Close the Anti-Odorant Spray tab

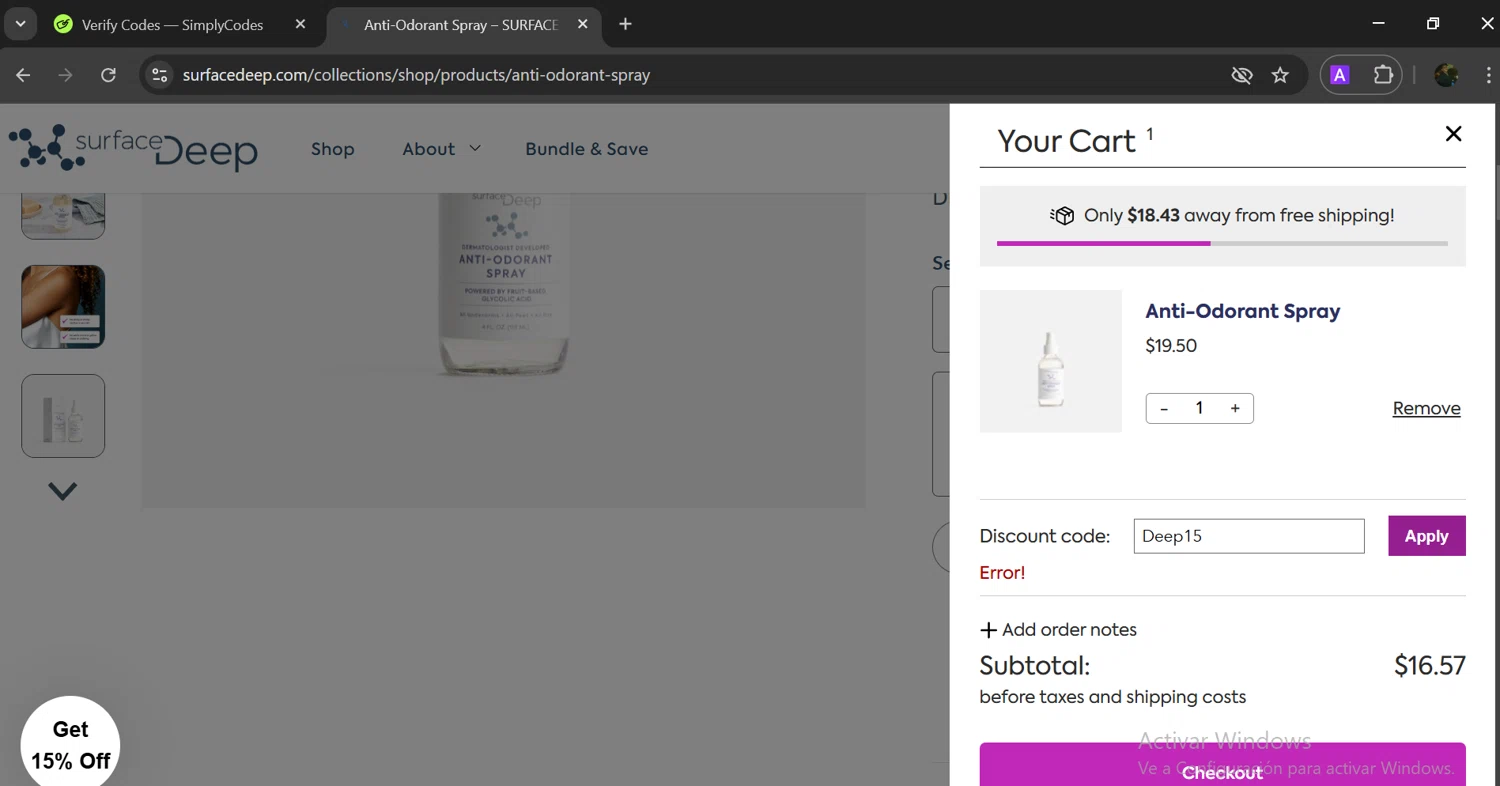pos(583,24)
